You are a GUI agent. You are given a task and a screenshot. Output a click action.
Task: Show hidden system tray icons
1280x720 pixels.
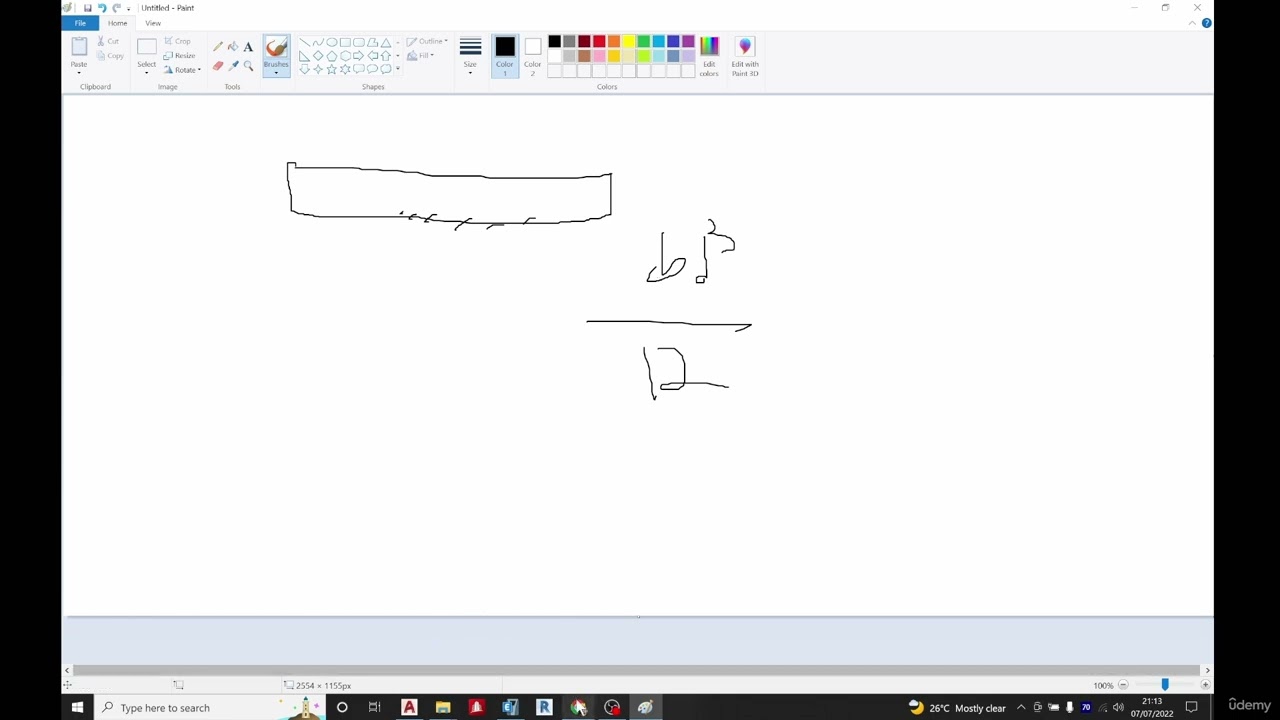(x=1021, y=707)
